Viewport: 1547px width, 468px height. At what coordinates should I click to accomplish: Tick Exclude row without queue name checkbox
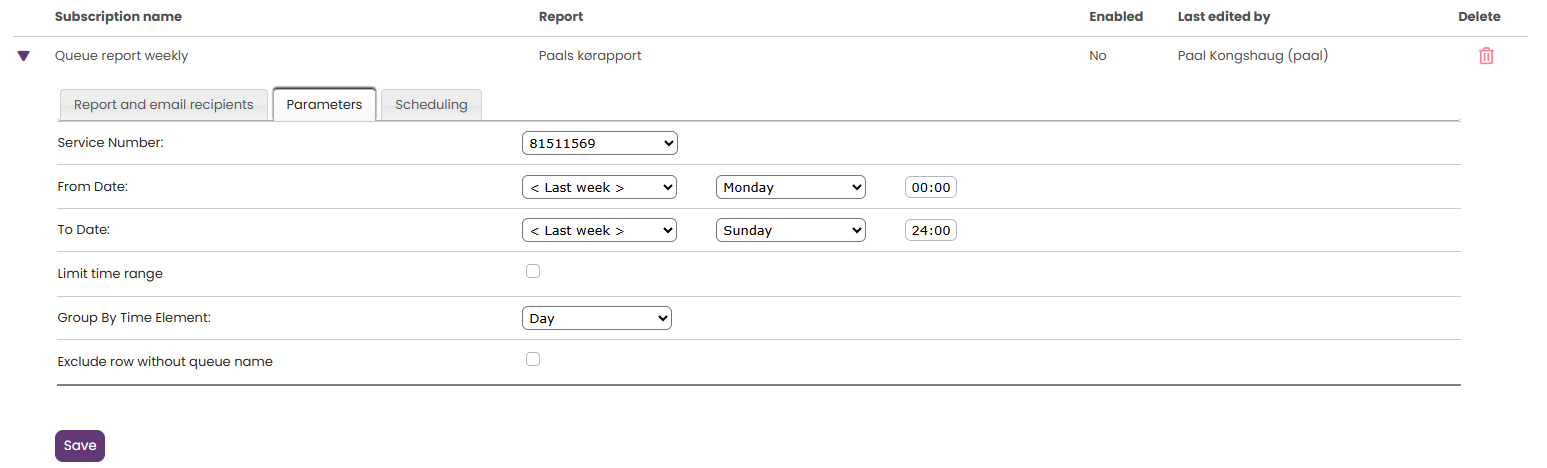pyautogui.click(x=533, y=359)
